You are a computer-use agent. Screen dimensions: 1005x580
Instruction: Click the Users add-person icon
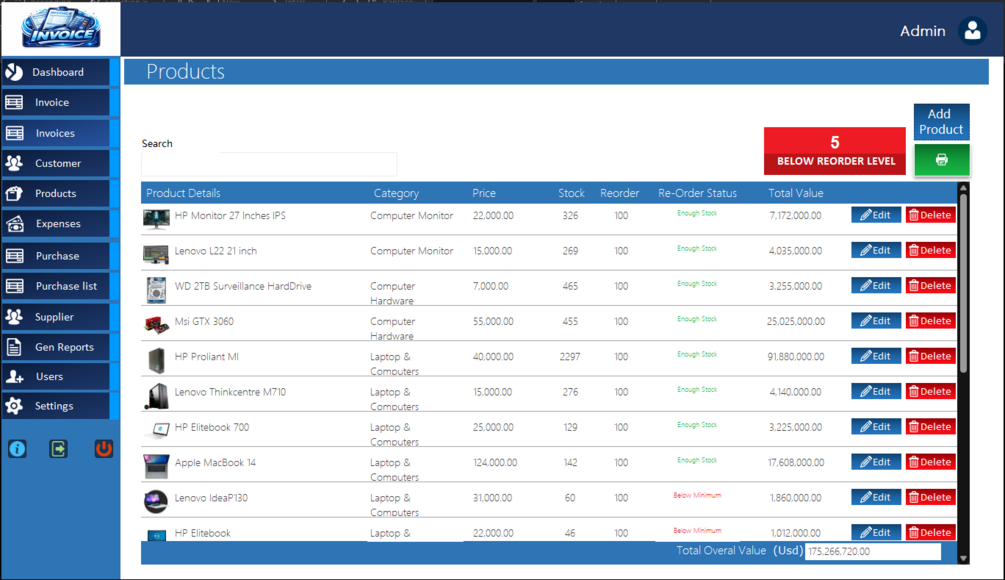(x=14, y=377)
